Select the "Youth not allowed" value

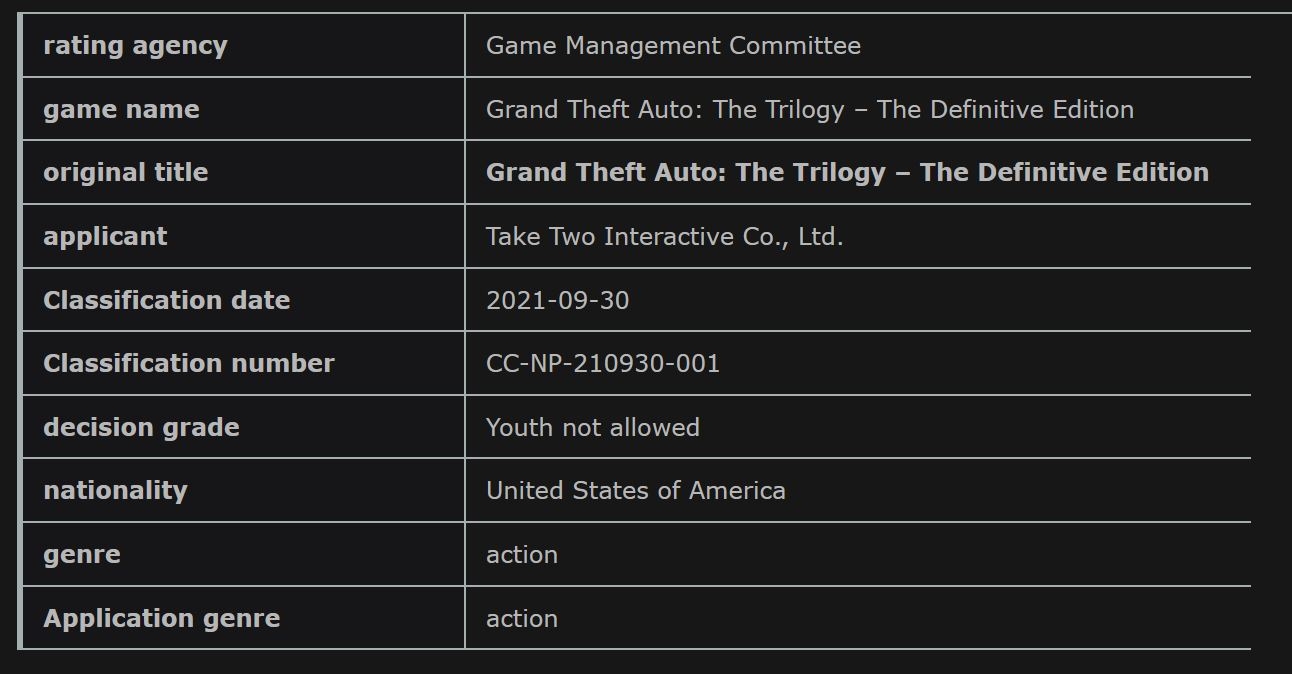pyautogui.click(x=592, y=428)
